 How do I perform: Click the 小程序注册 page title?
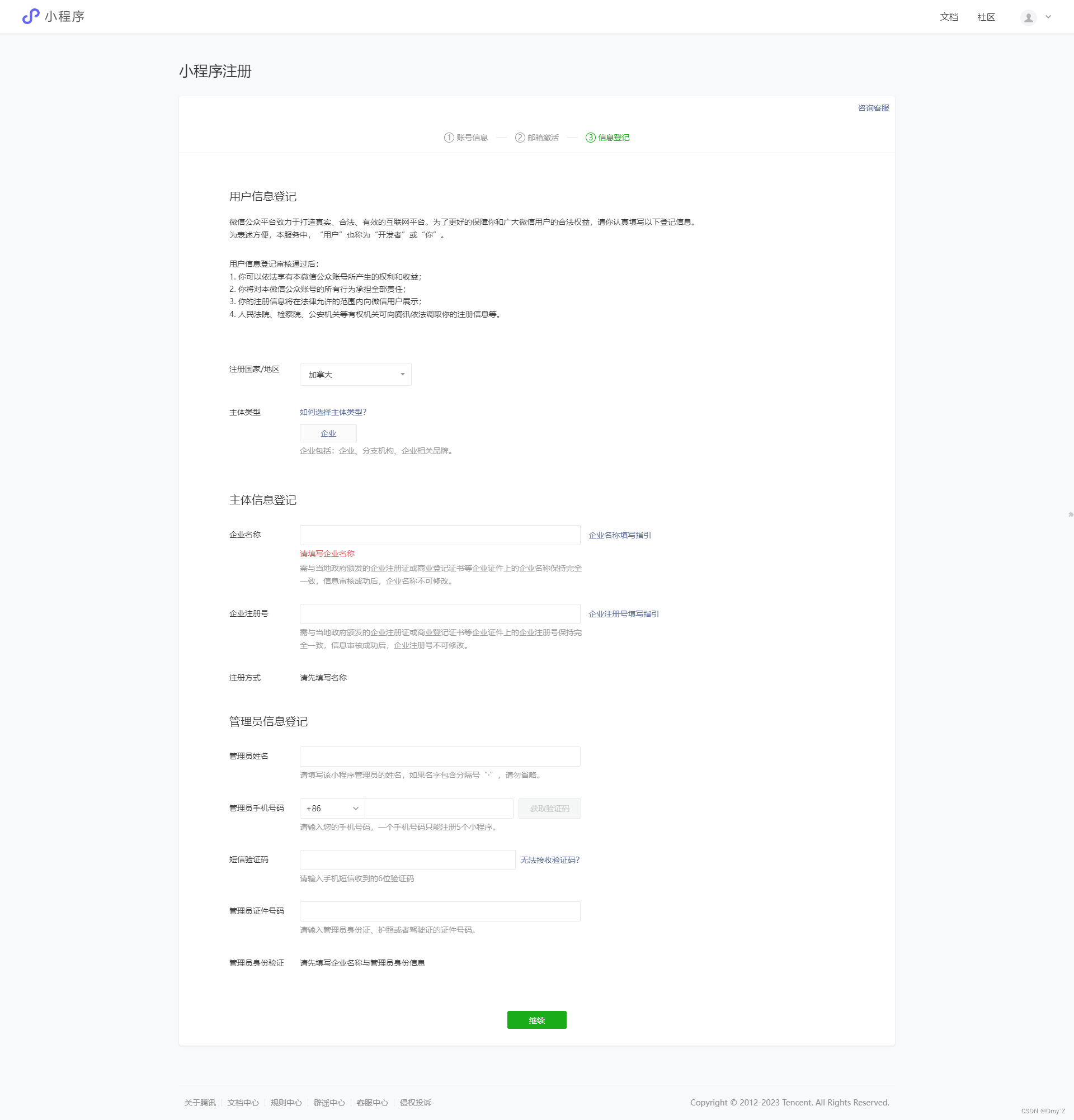(x=215, y=72)
